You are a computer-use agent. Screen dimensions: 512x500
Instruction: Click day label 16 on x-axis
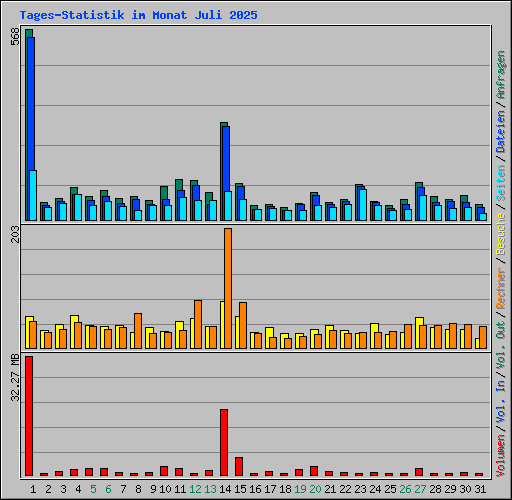[255, 489]
